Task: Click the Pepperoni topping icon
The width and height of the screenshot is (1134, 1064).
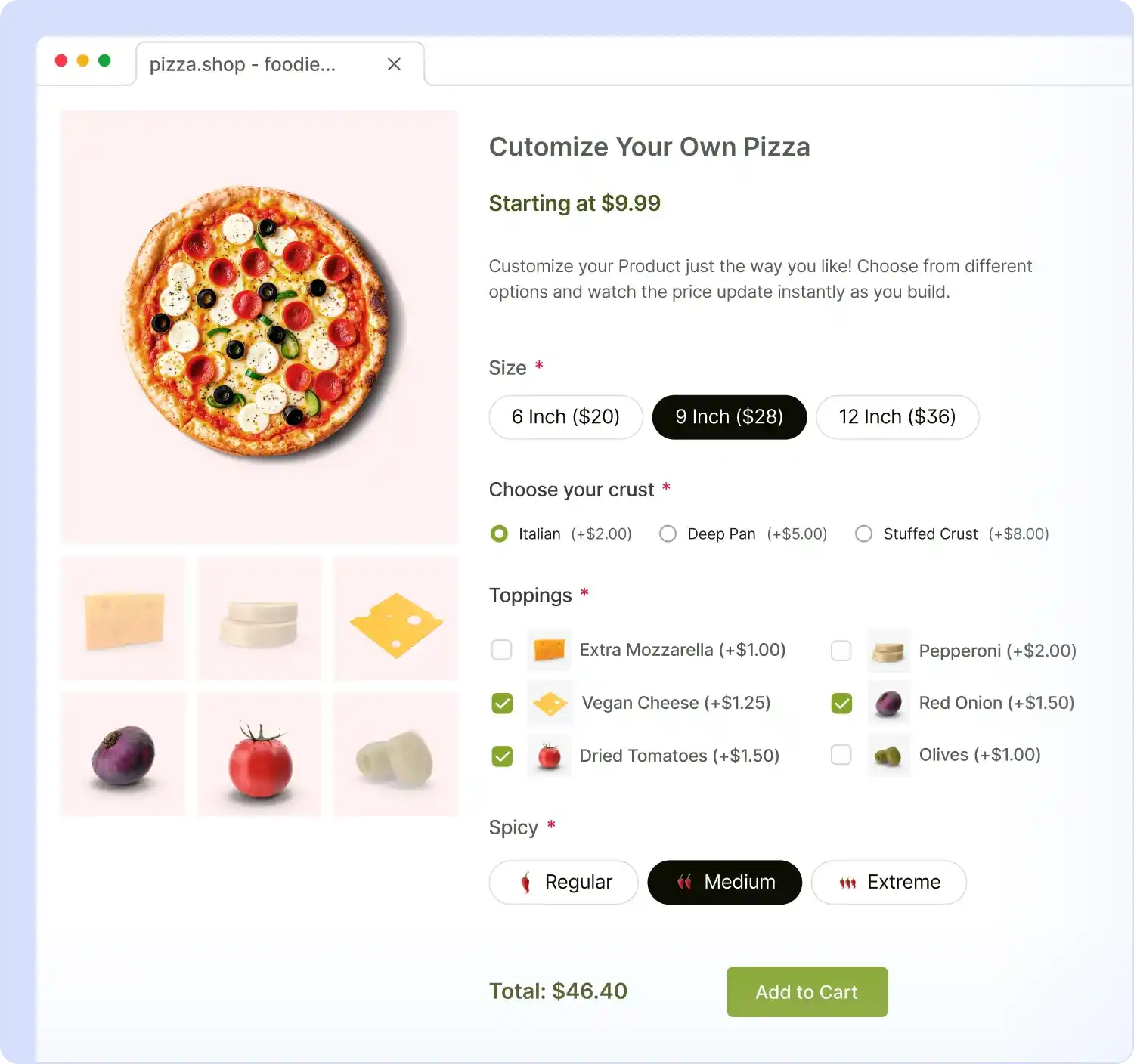Action: point(889,650)
